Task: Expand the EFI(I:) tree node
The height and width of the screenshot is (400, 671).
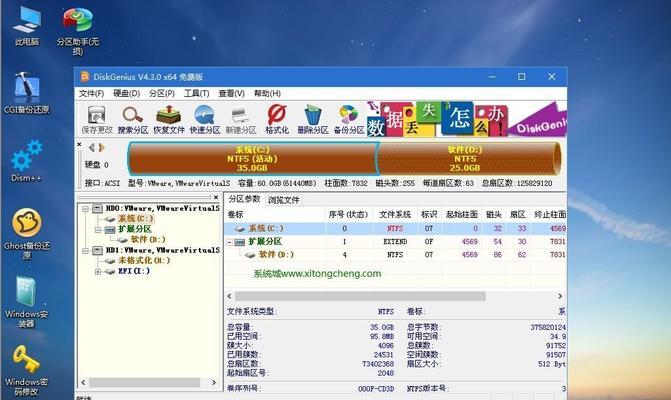Action: [x=98, y=272]
